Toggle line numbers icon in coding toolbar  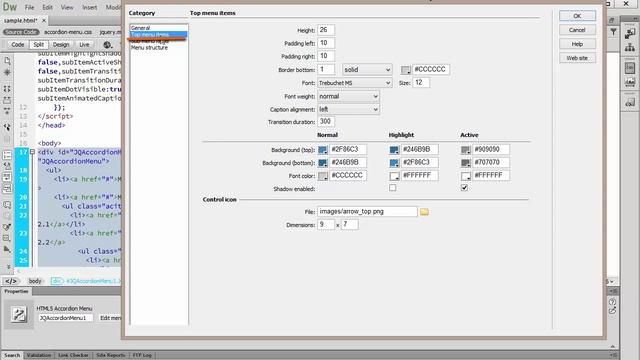pos(7,155)
